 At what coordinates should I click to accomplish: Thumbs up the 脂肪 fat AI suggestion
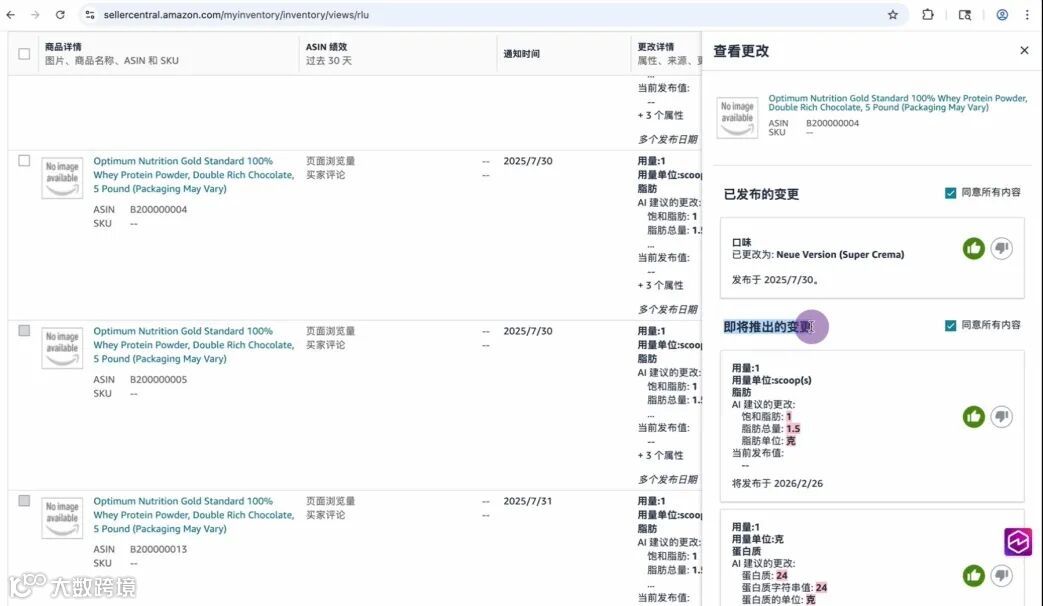click(x=973, y=417)
